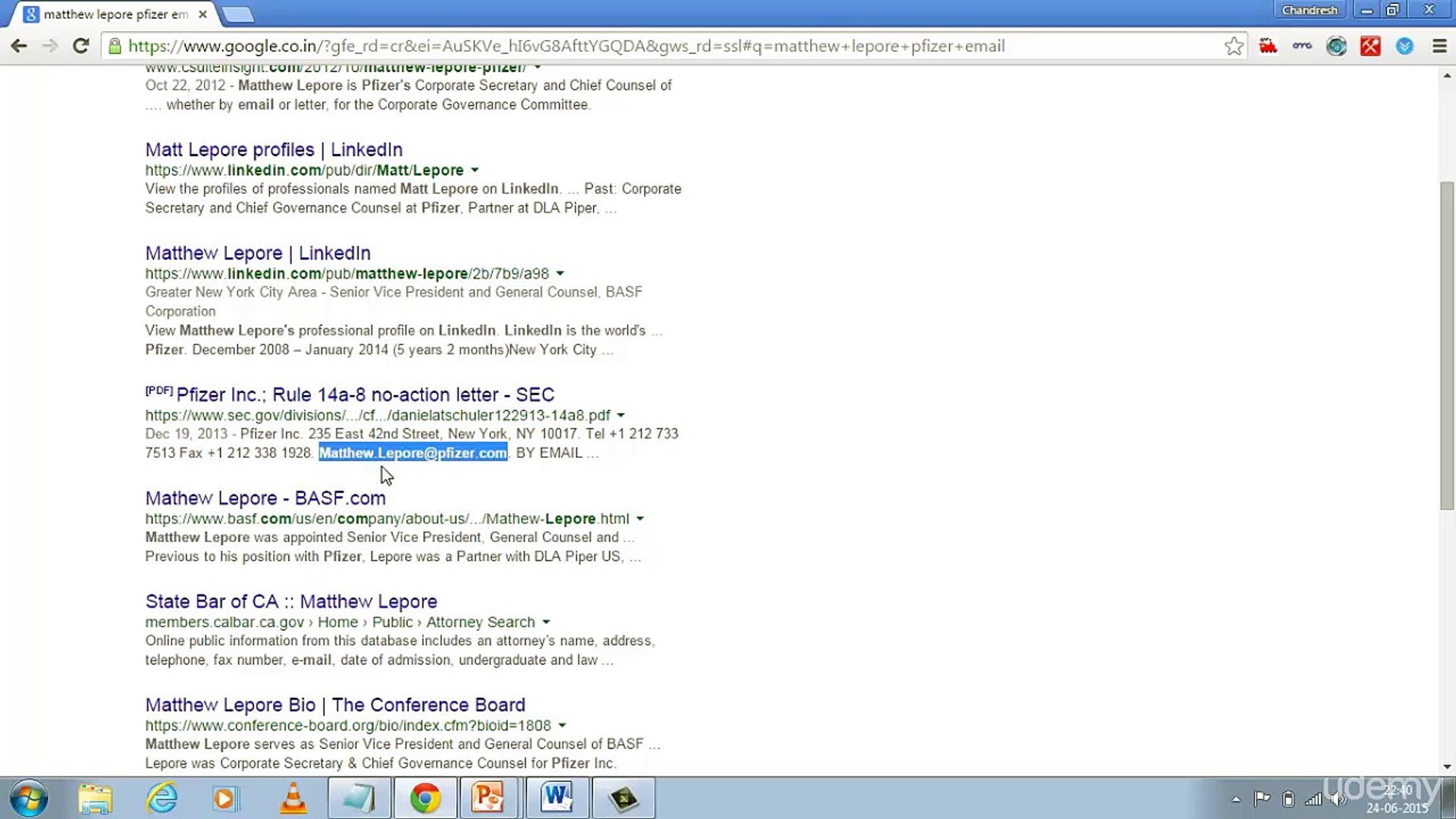The image size is (1456, 819).
Task: Open the Windows Start menu
Action: pyautogui.click(x=29, y=799)
